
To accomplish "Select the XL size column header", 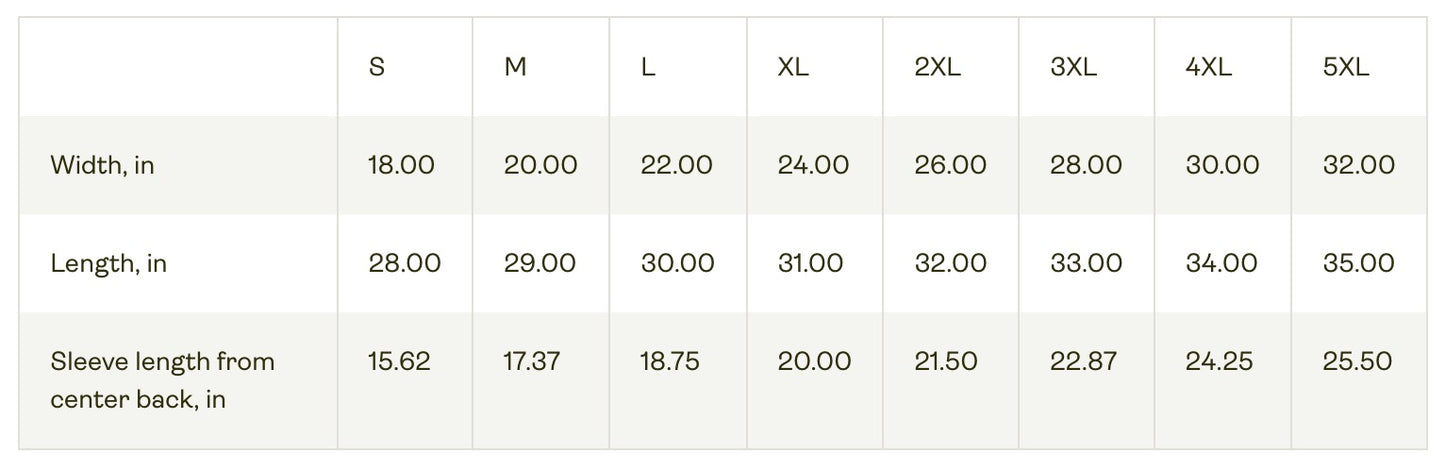I will 793,68.
